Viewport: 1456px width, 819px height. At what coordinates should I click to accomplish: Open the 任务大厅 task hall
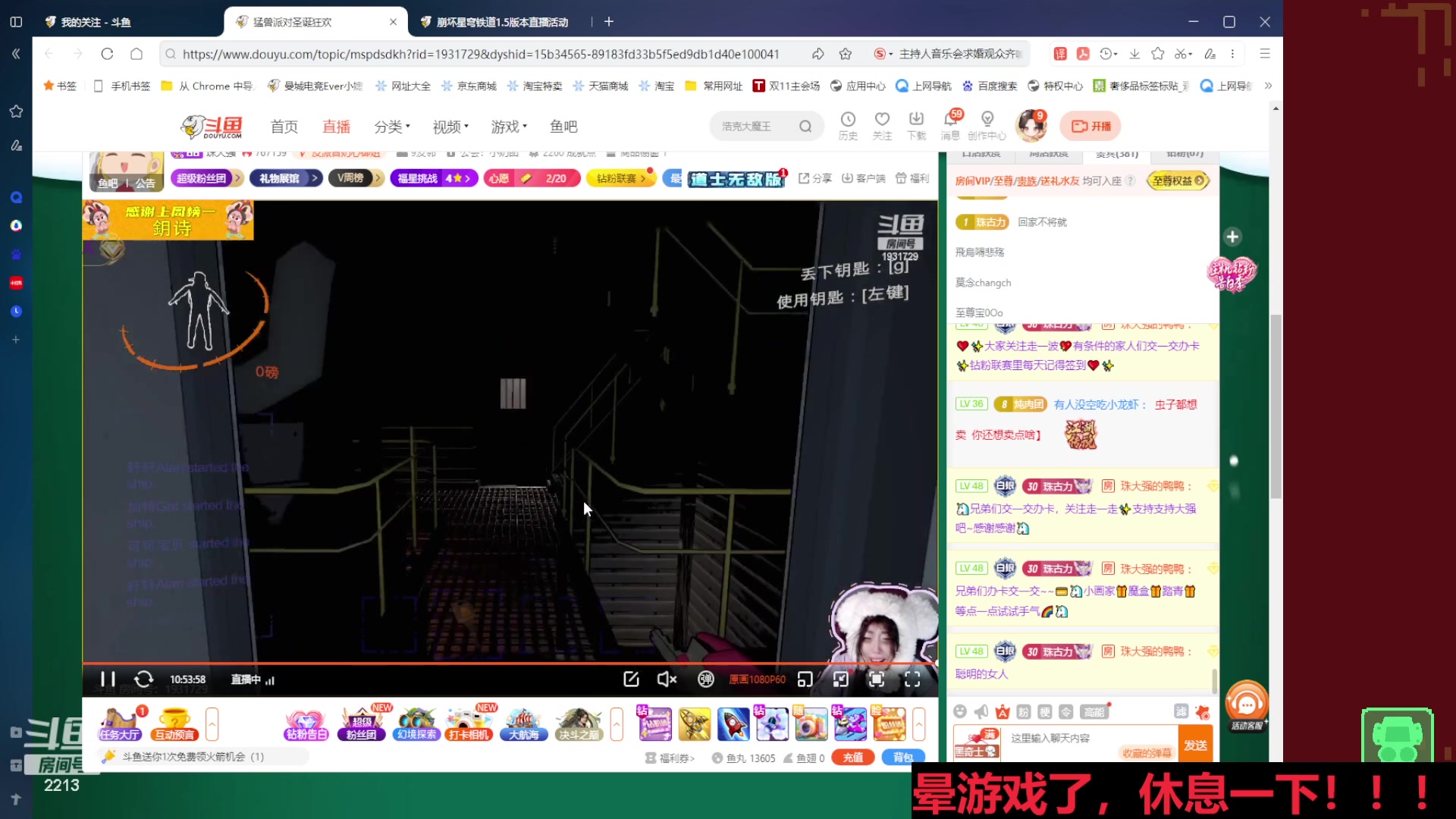tap(119, 724)
